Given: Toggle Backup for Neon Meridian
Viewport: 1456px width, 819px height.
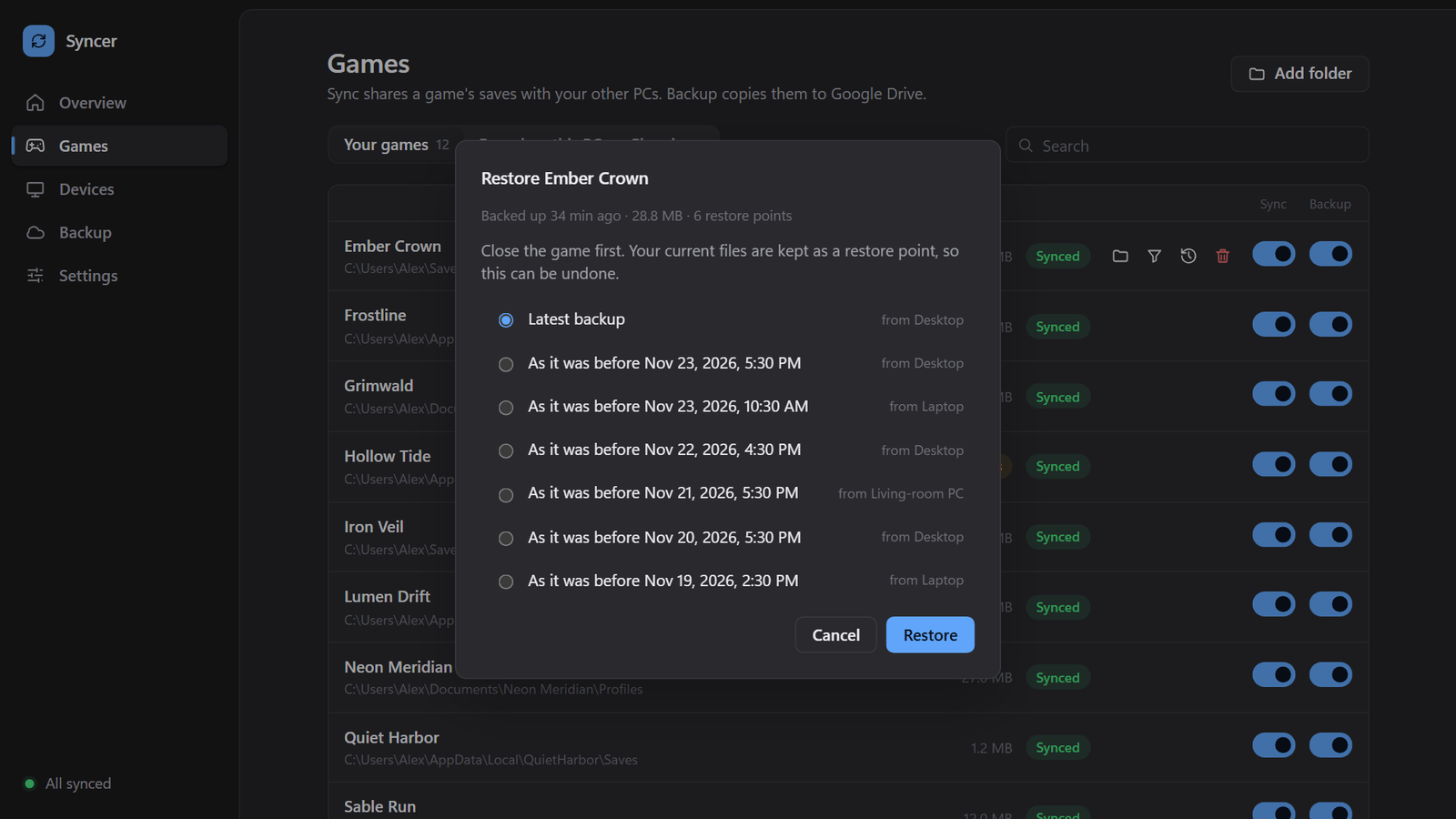Looking at the screenshot, I should (x=1330, y=674).
